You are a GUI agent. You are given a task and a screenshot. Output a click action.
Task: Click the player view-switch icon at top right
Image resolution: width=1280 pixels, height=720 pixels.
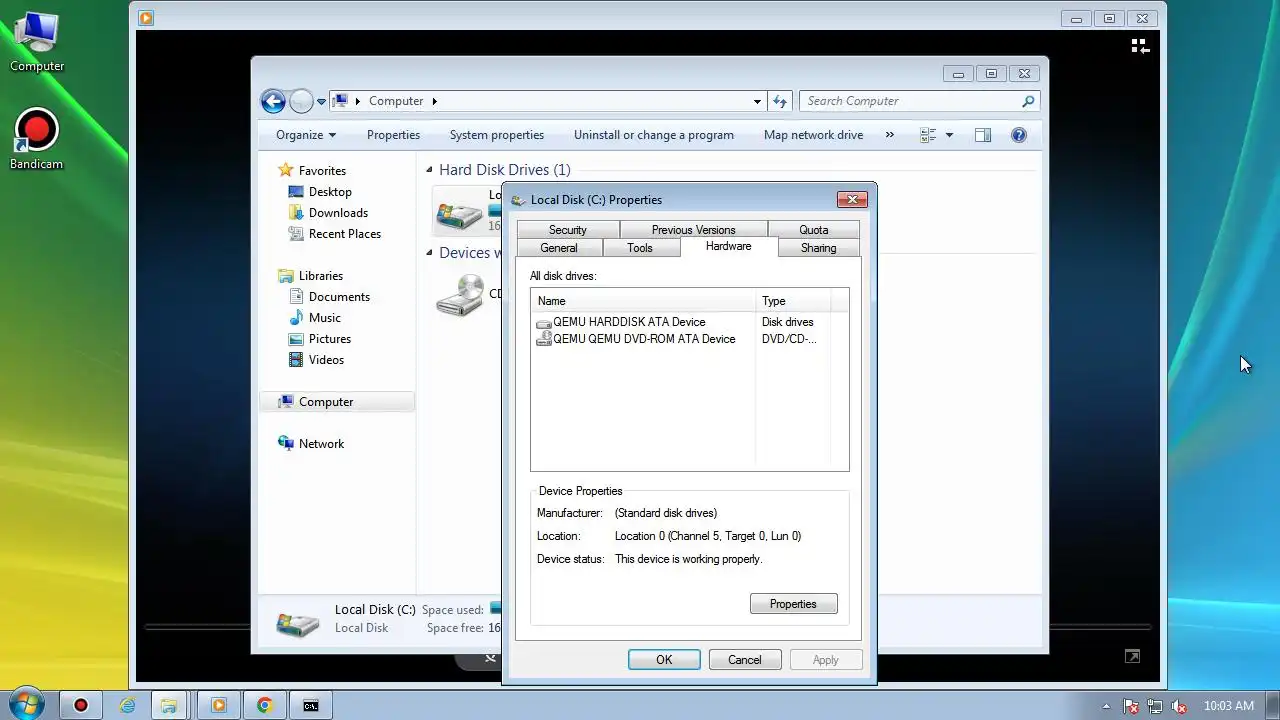[1139, 46]
